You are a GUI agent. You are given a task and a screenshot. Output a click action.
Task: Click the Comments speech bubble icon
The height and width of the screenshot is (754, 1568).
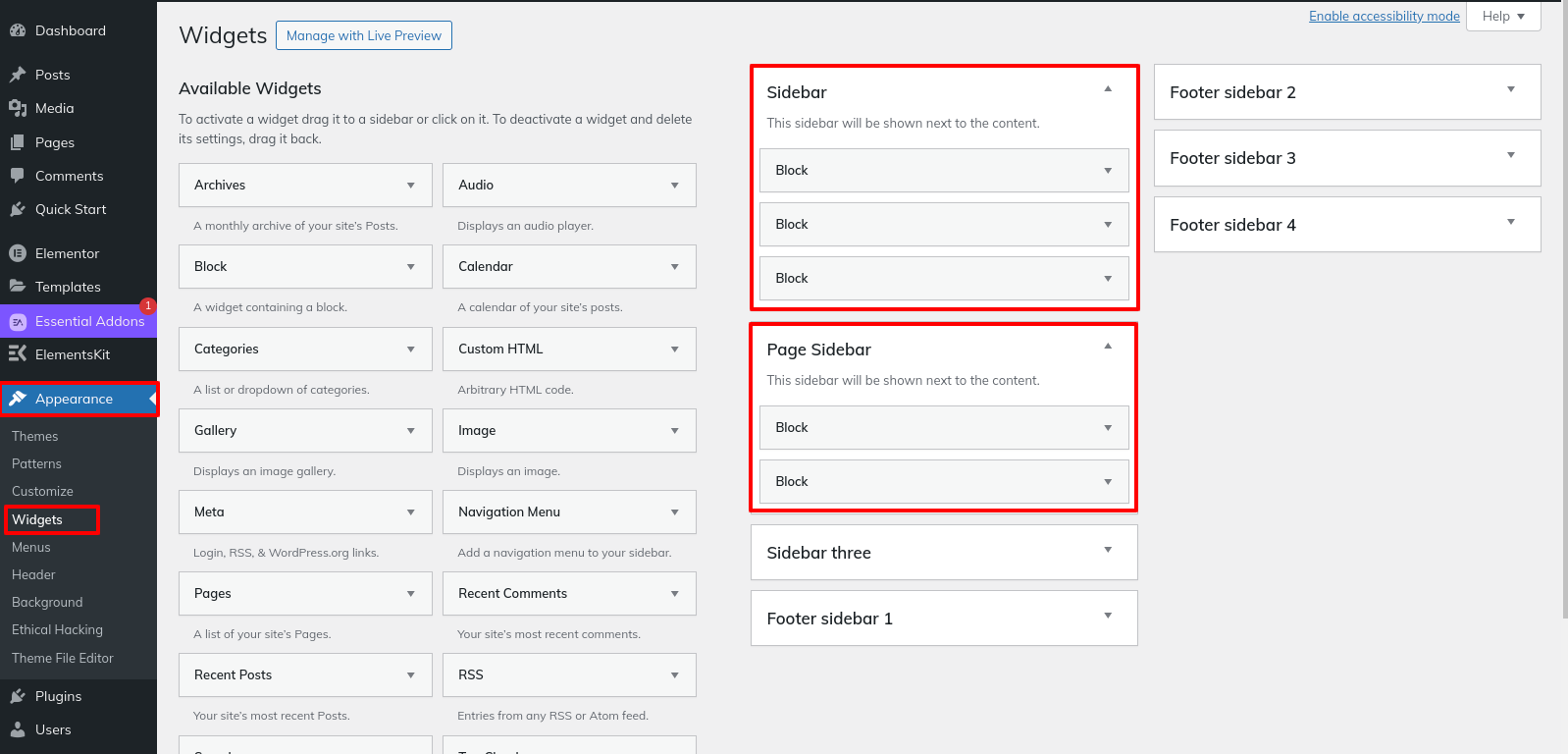click(x=18, y=176)
